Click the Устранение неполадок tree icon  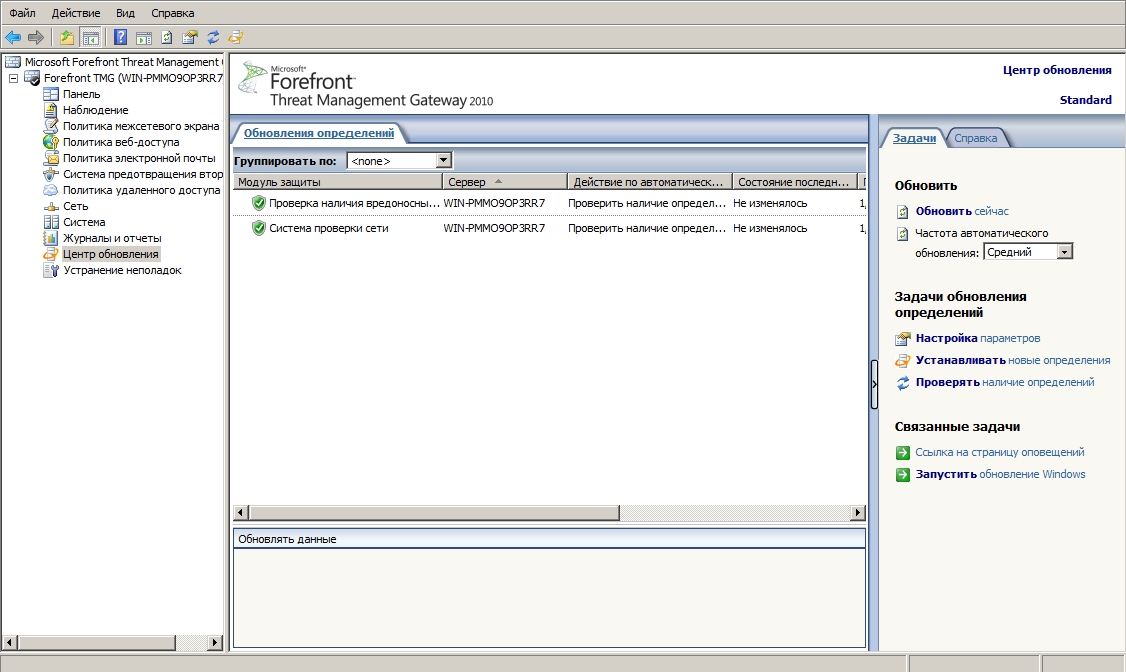coord(51,270)
